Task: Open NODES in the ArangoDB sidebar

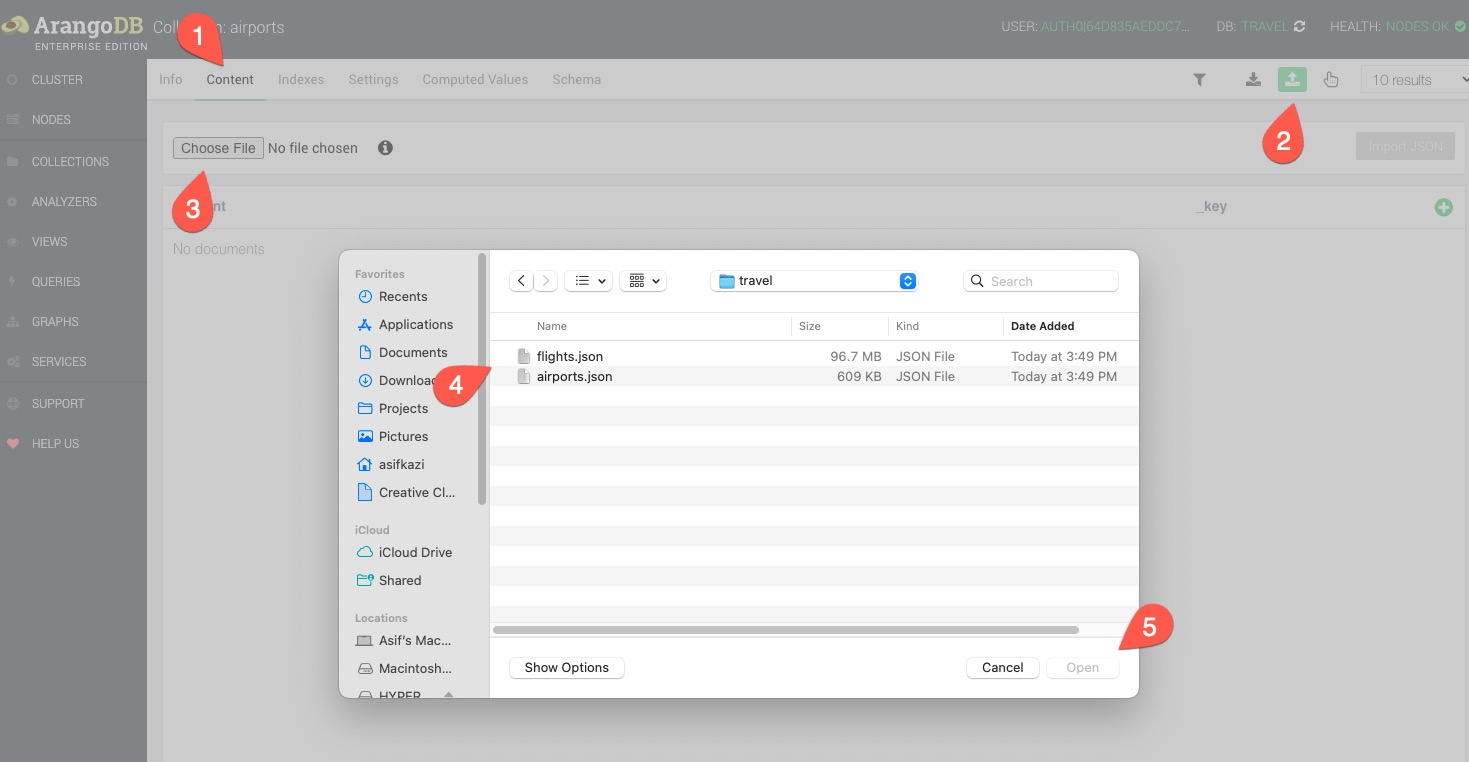Action: 51,119
